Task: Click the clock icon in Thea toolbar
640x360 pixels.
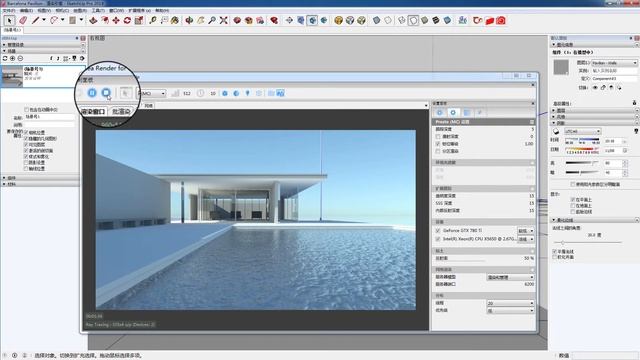Action: (x=200, y=93)
